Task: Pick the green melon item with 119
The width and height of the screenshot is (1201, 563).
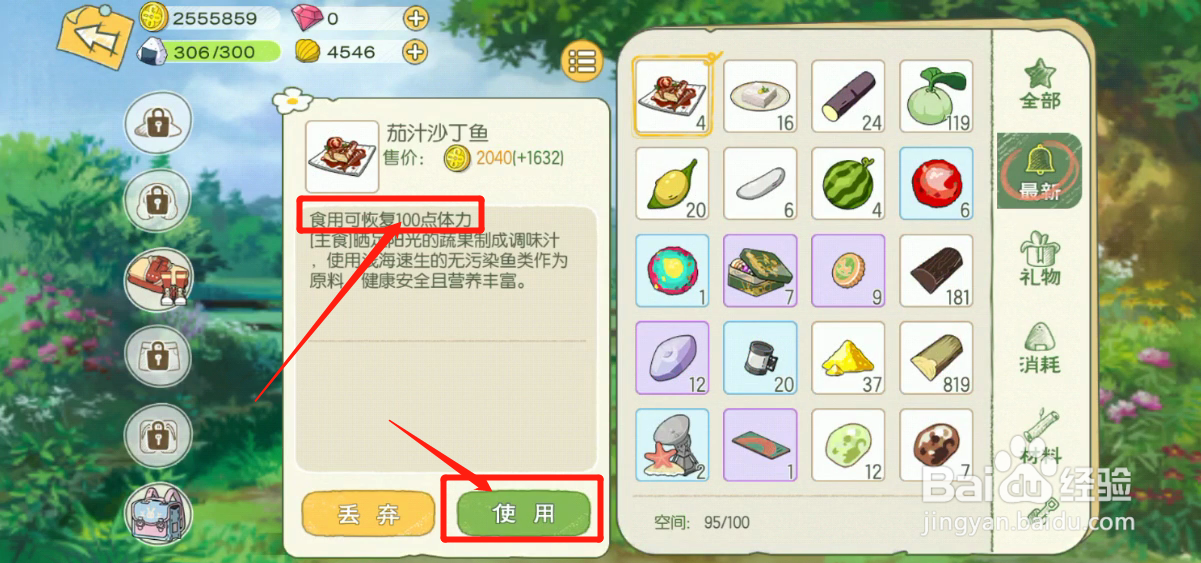Action: click(x=936, y=97)
